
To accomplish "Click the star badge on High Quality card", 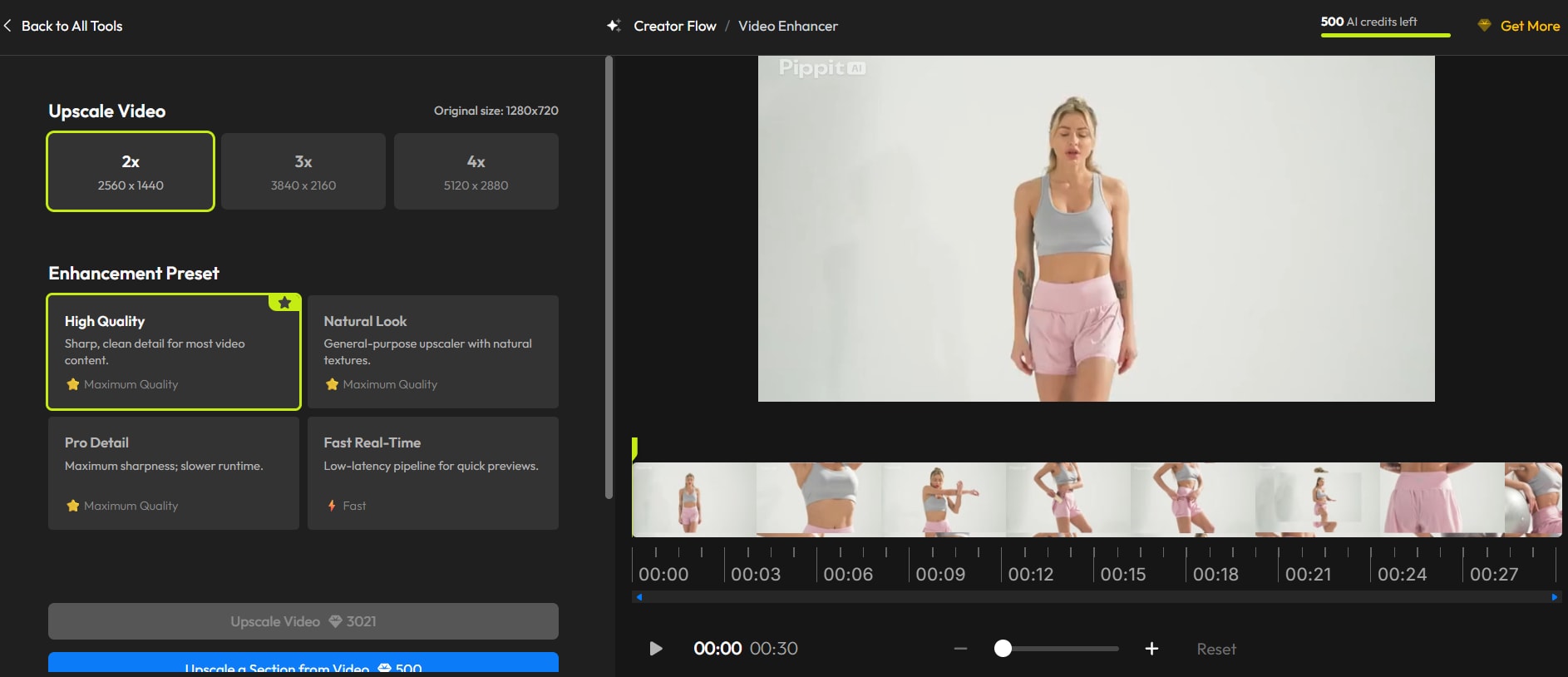I will point(284,303).
